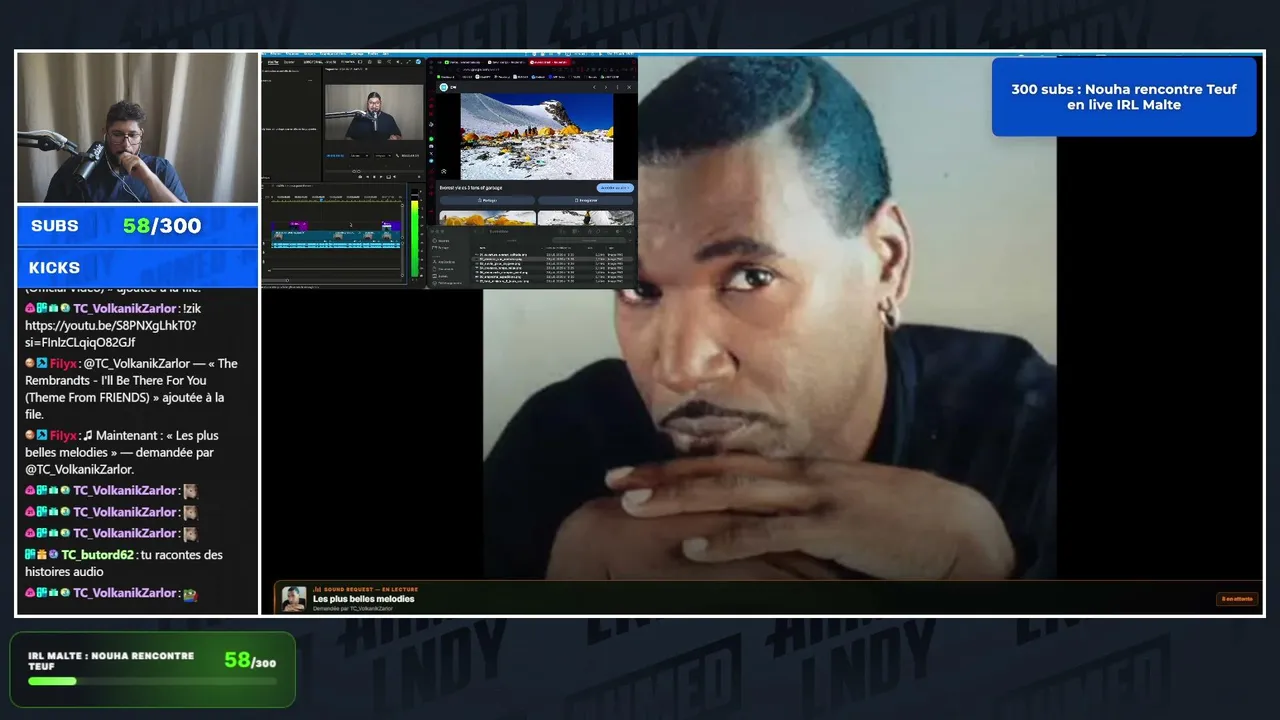Click the music note icon in Filyx's message

88,436
